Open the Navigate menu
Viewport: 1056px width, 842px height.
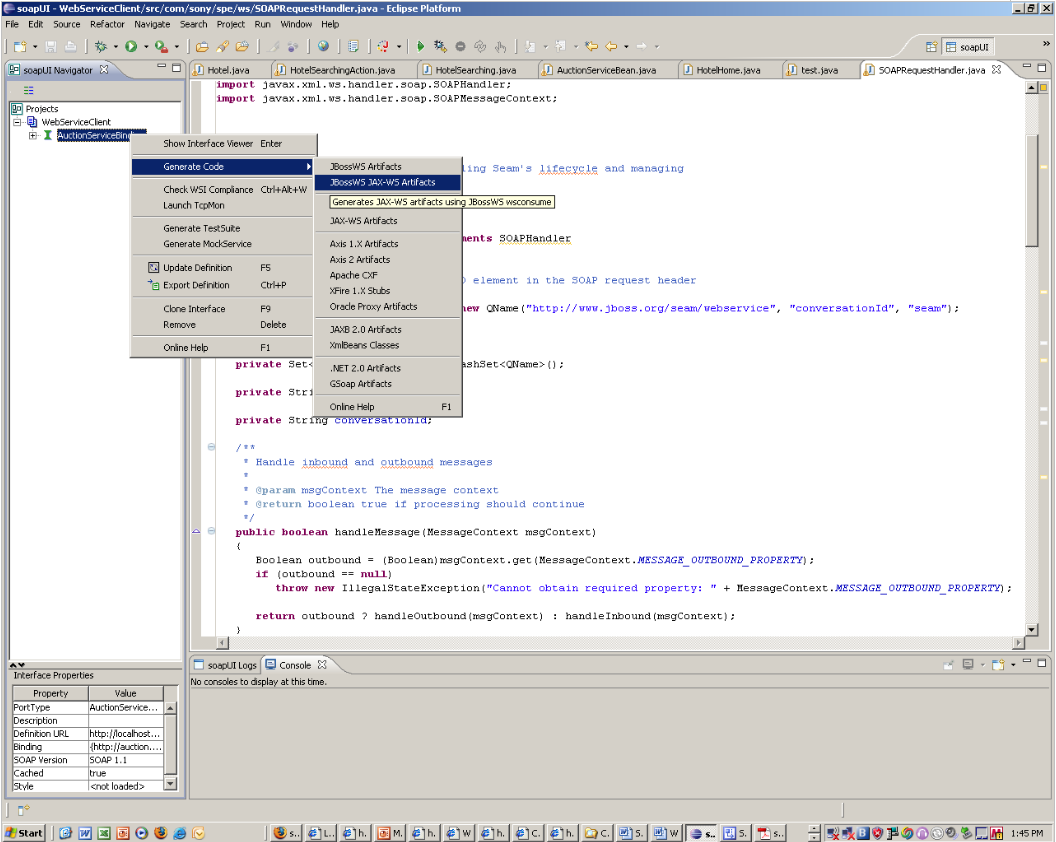click(152, 24)
